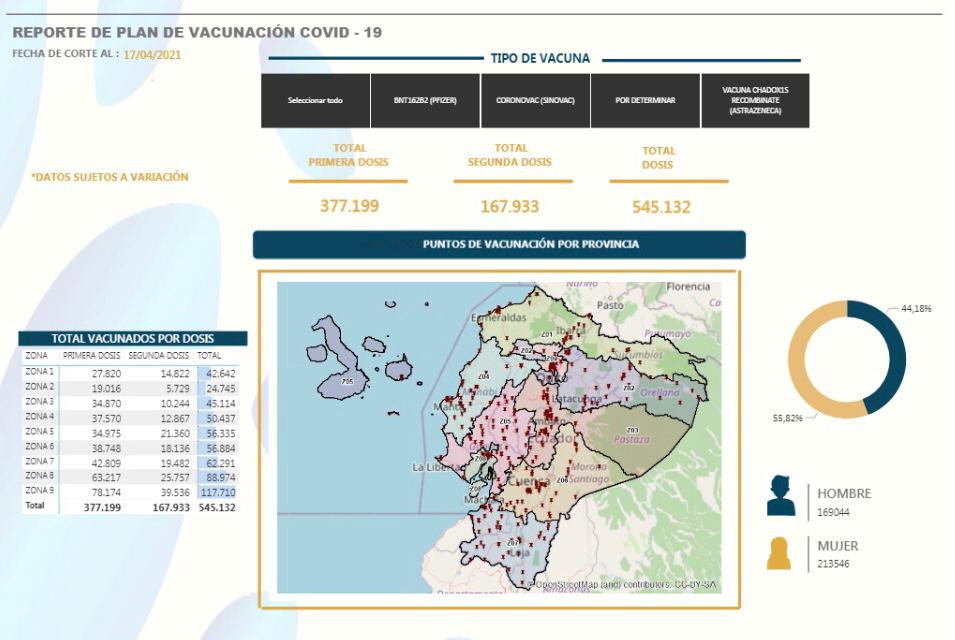Click the table grand total 545.132
The height and width of the screenshot is (640, 955).
[217, 507]
